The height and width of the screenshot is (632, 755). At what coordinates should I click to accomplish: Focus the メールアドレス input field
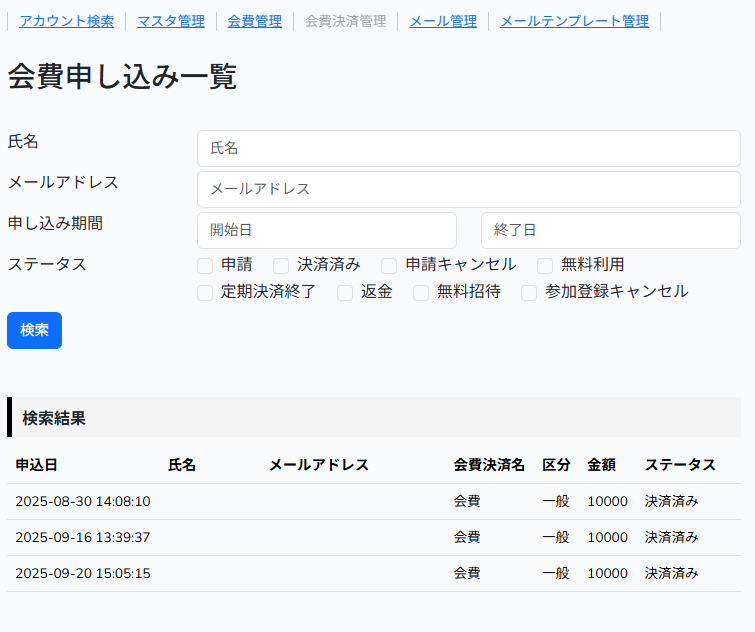click(x=468, y=189)
